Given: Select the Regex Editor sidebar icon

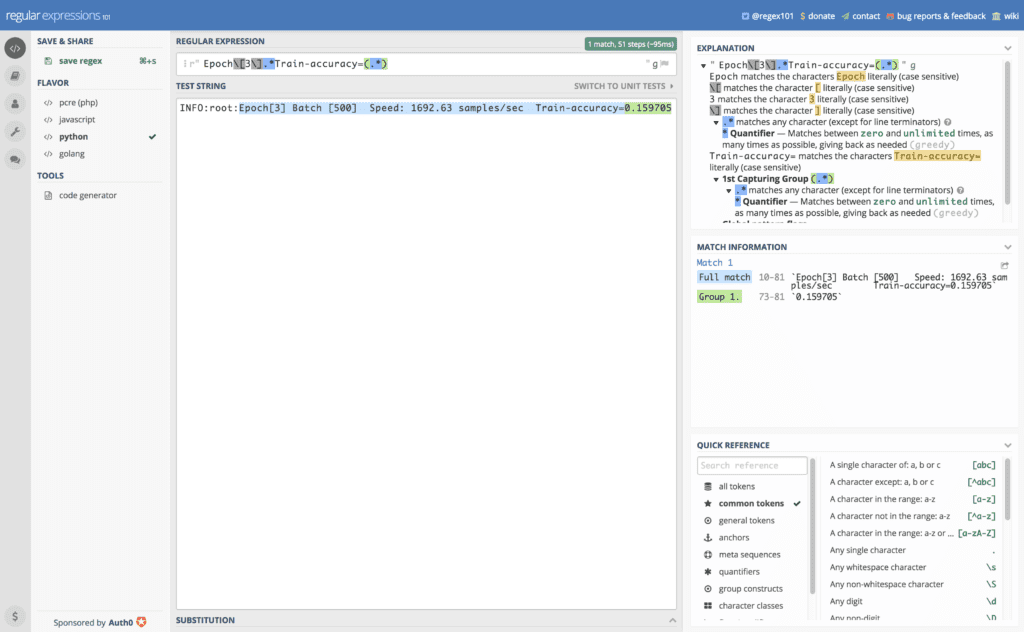Looking at the screenshot, I should tap(14, 48).
